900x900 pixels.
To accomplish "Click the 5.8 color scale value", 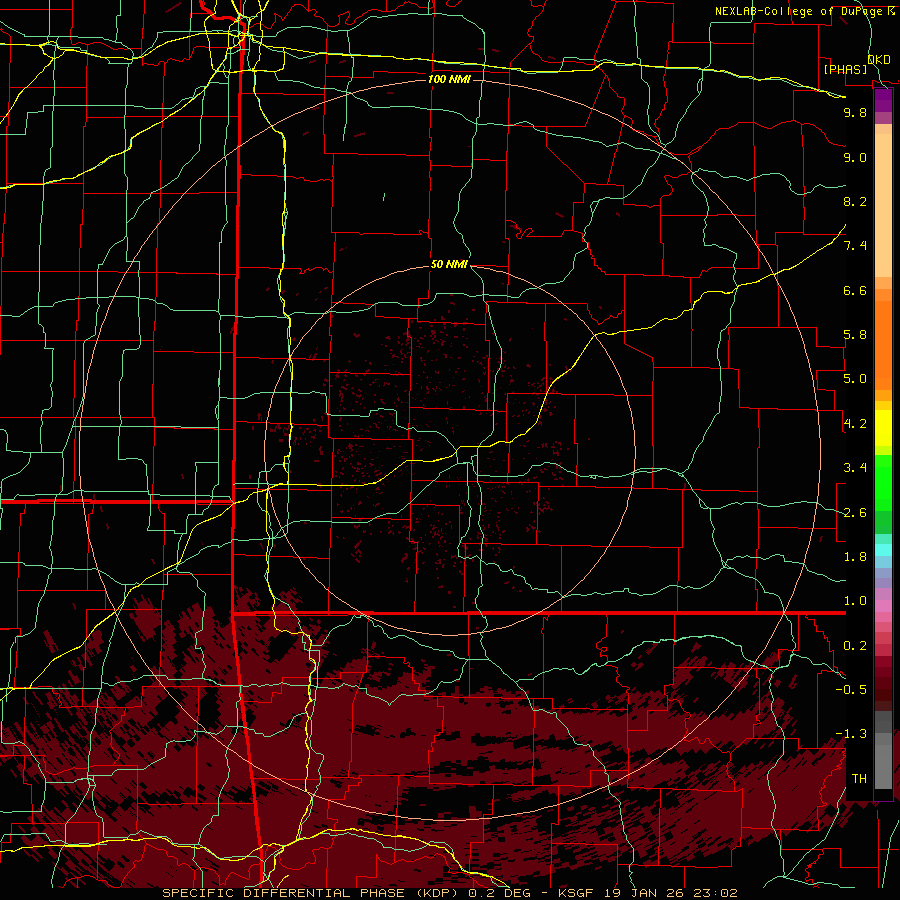I will (x=855, y=335).
